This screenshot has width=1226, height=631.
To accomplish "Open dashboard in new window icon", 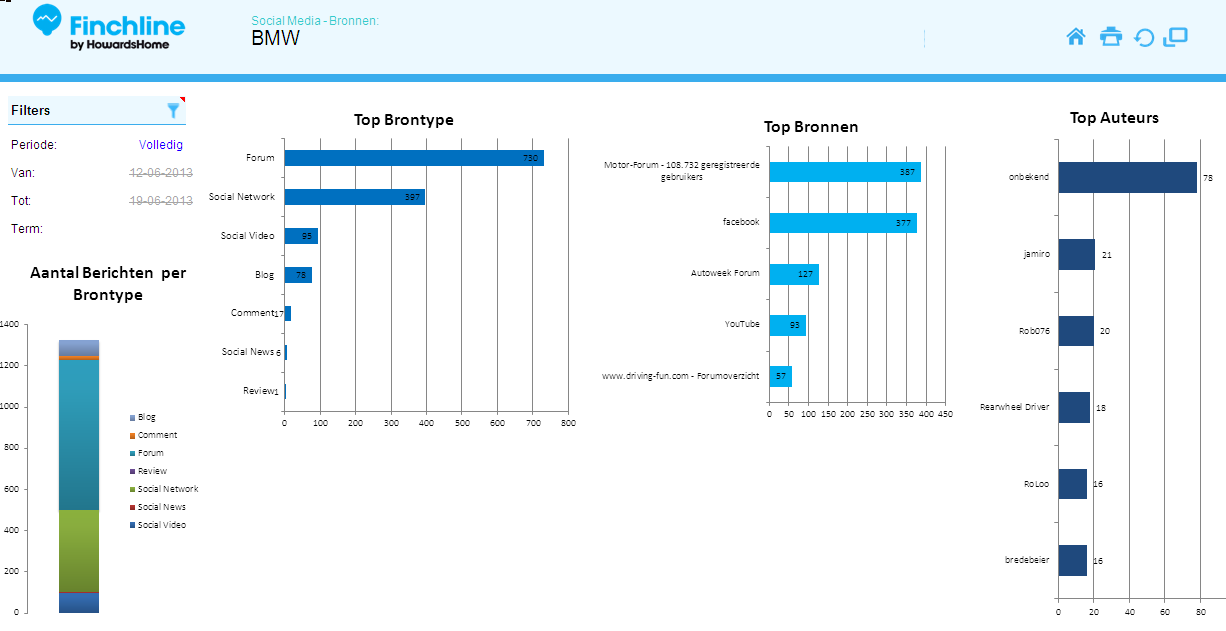I will pyautogui.click(x=1175, y=37).
